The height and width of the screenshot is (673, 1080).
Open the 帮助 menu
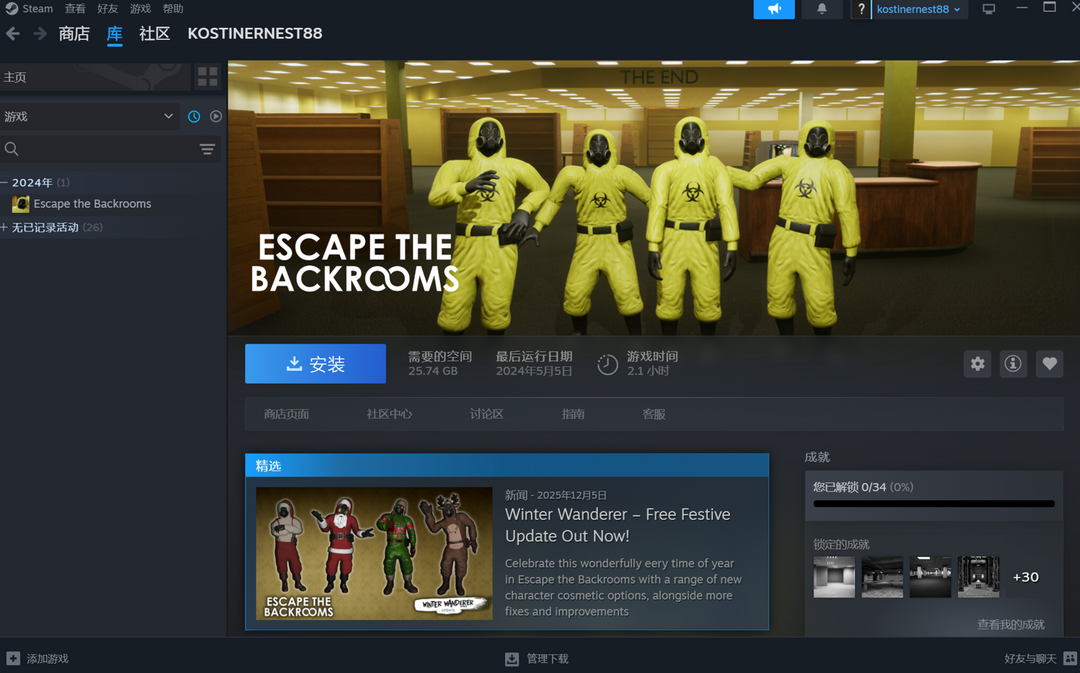coord(173,8)
